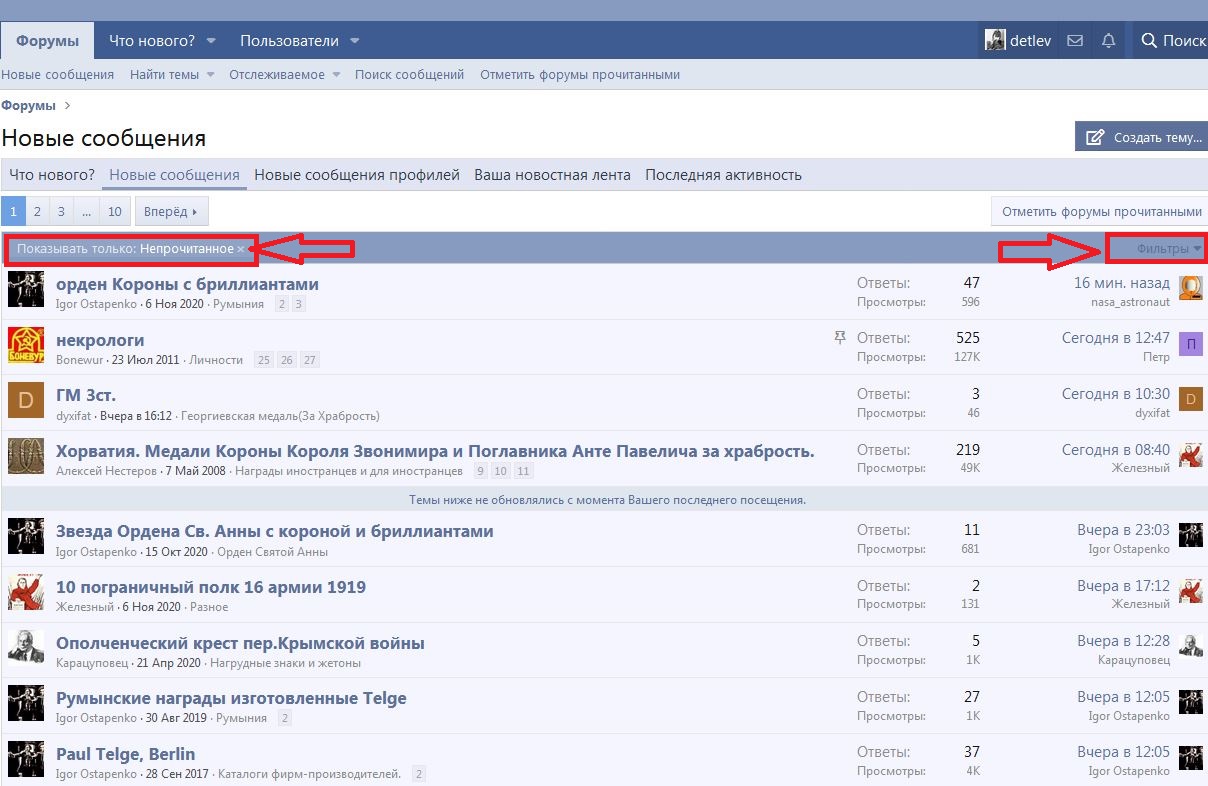Click detlev's user avatar in header

pos(995,41)
